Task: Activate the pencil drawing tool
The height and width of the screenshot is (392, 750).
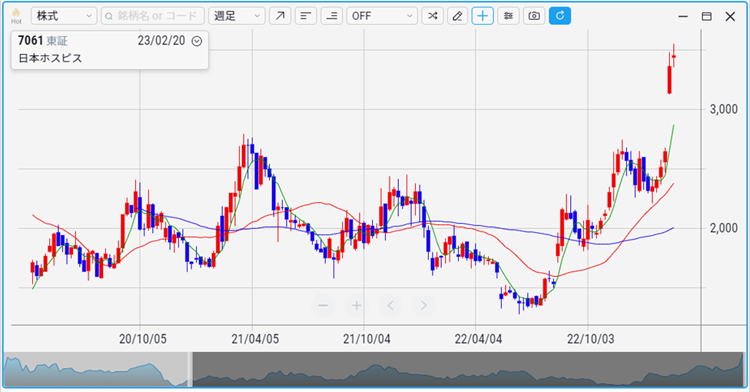Action: [x=458, y=16]
